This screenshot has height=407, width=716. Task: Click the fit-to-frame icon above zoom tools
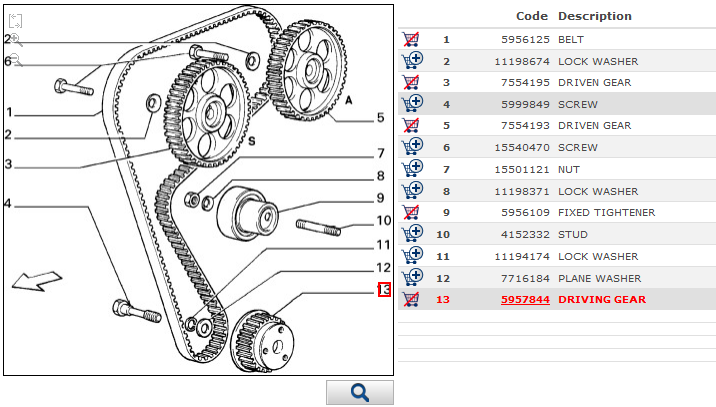(15, 20)
